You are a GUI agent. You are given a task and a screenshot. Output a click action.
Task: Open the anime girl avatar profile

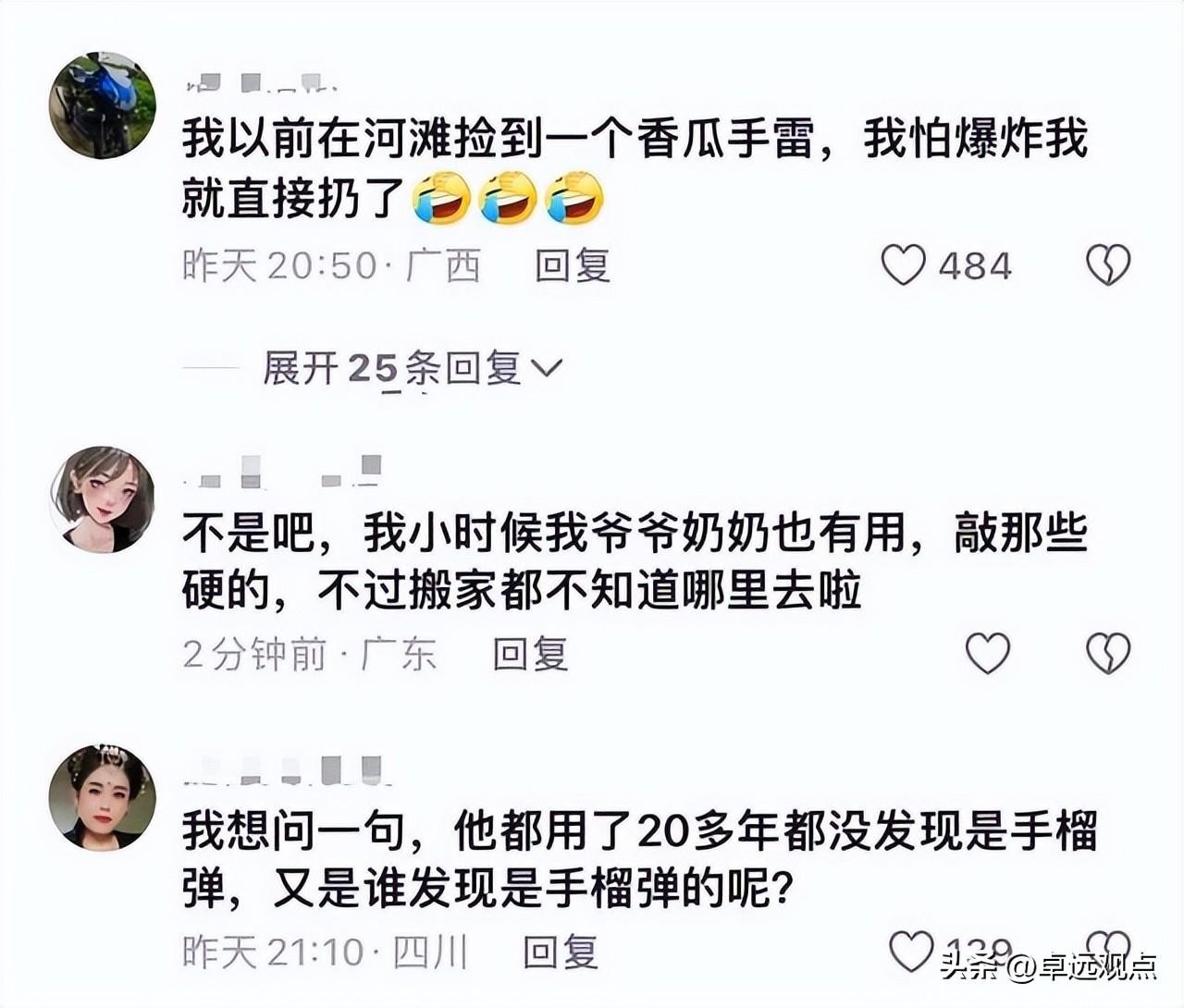tap(103, 499)
